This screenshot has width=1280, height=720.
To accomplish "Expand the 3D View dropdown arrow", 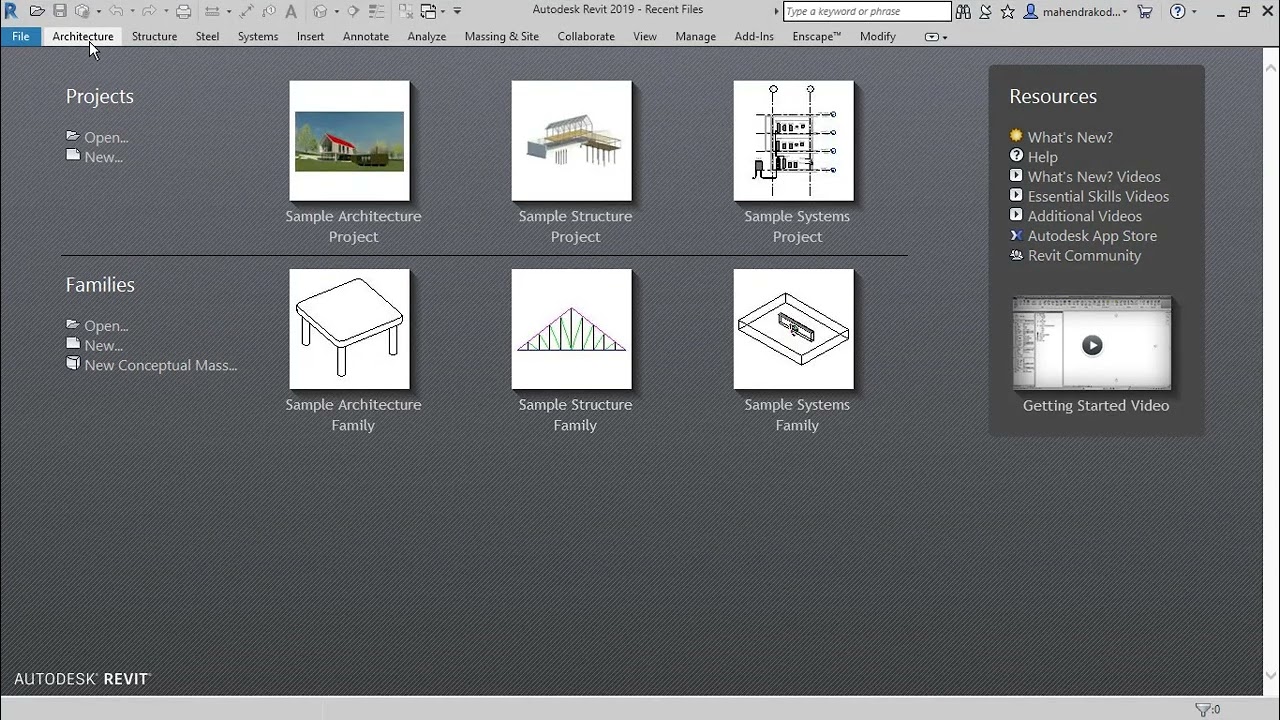I will [x=336, y=12].
